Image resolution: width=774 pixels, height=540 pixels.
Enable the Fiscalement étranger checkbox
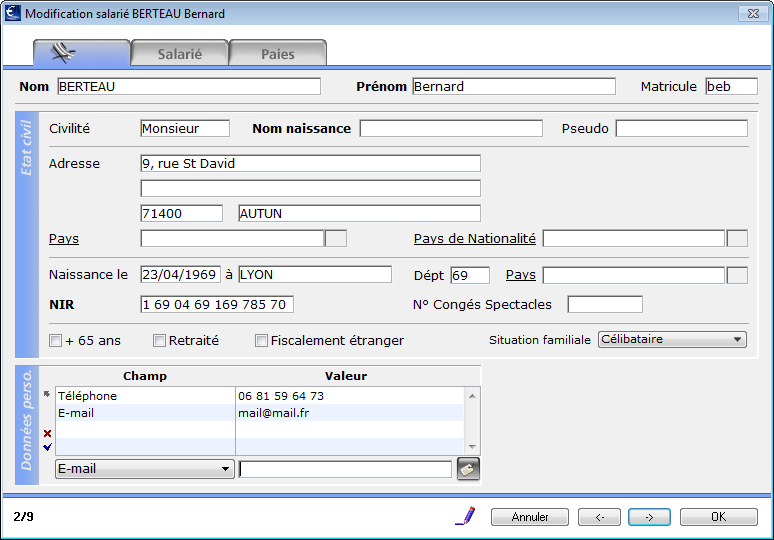click(x=261, y=341)
